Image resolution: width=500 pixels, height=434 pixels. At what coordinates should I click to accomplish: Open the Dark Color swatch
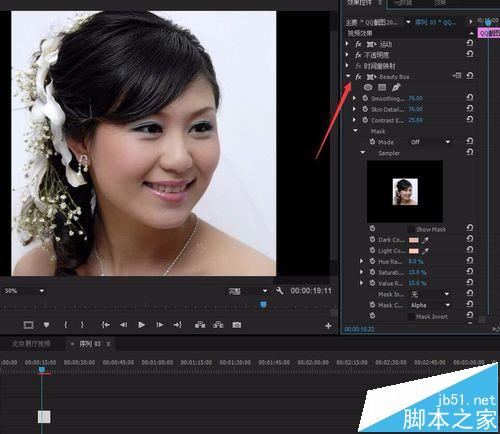click(414, 240)
